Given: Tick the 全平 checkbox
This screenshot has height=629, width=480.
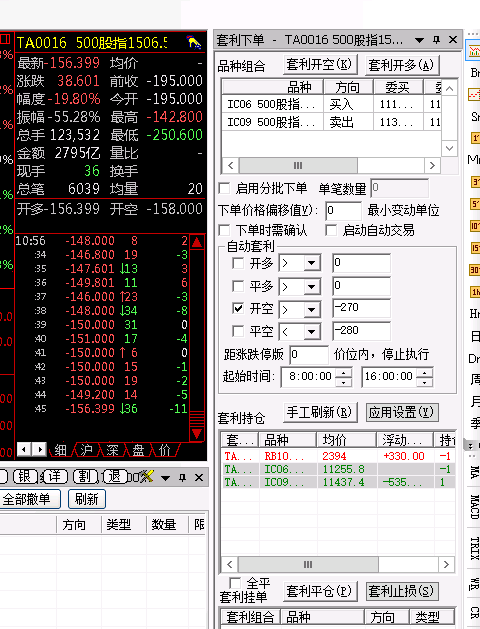Looking at the screenshot, I should [x=235, y=583].
